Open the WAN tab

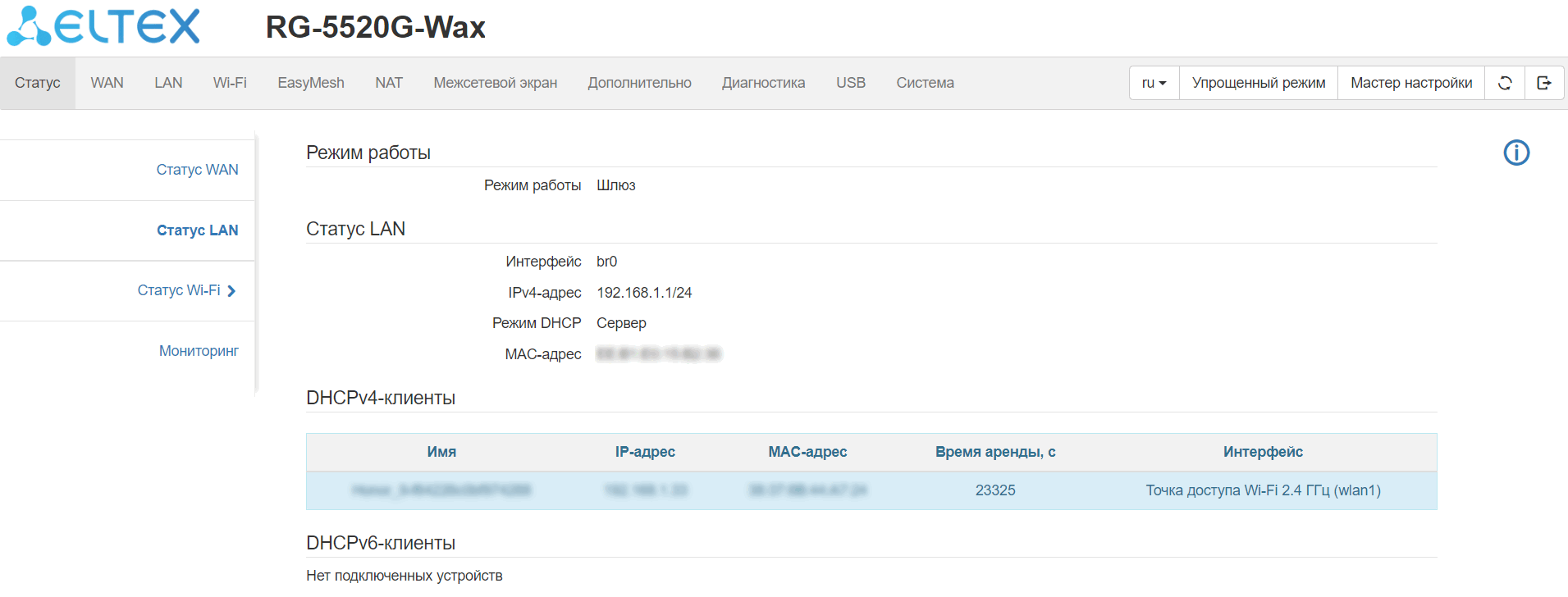107,83
